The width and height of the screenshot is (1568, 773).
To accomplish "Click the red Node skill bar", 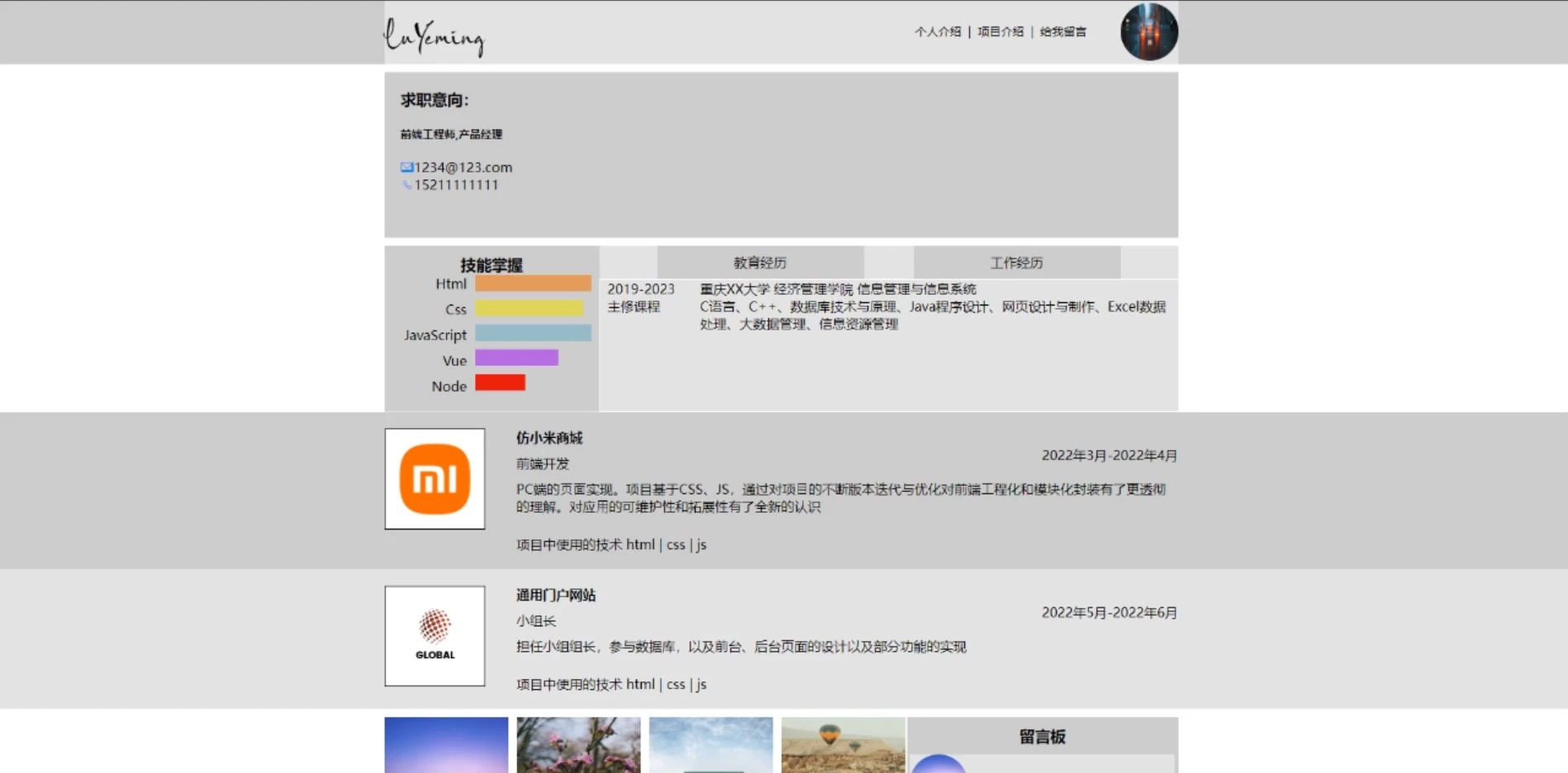I will click(500, 382).
